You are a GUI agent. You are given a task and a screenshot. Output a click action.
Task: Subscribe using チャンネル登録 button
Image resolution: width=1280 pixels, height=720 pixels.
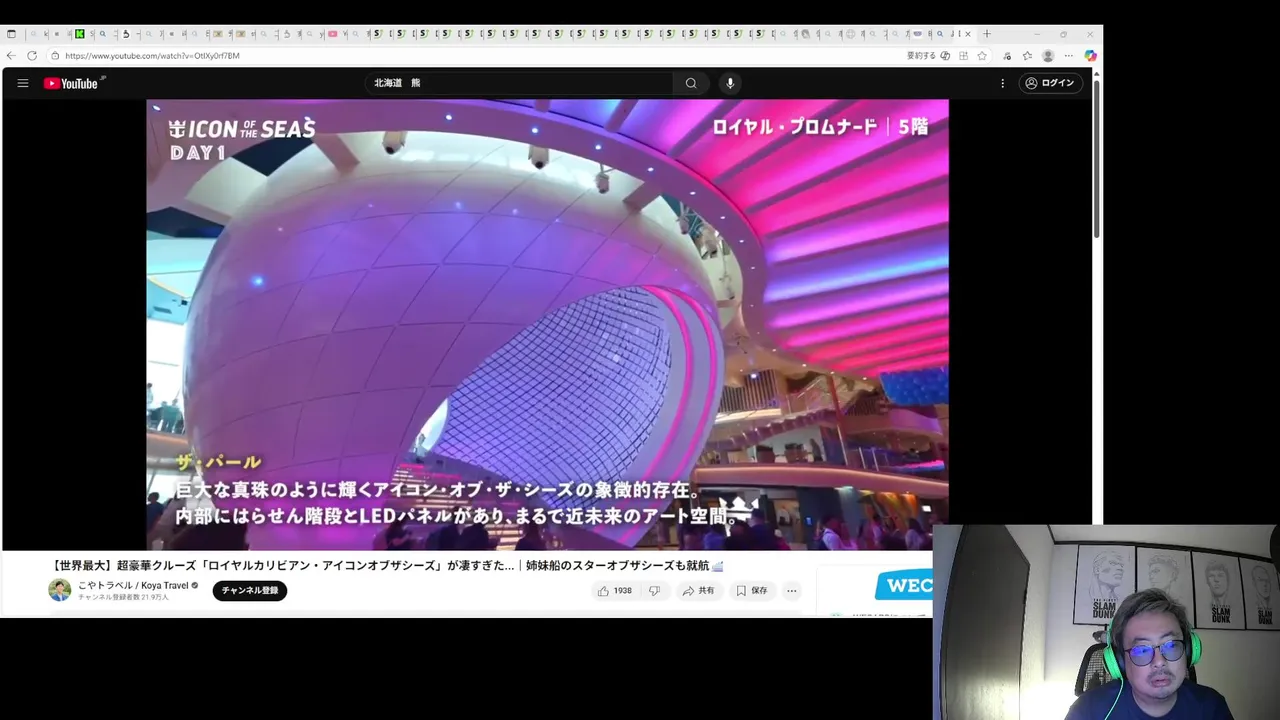[250, 591]
